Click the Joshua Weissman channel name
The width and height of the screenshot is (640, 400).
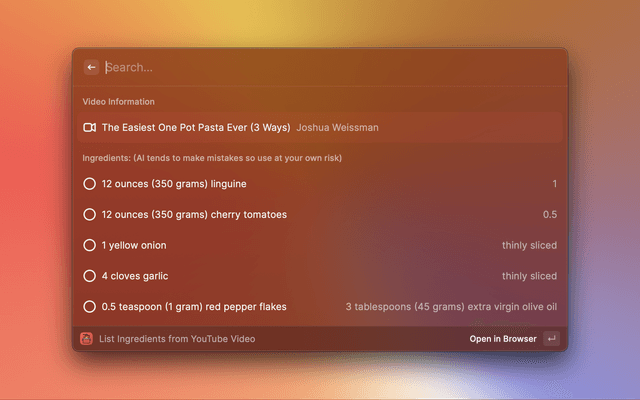click(337, 127)
